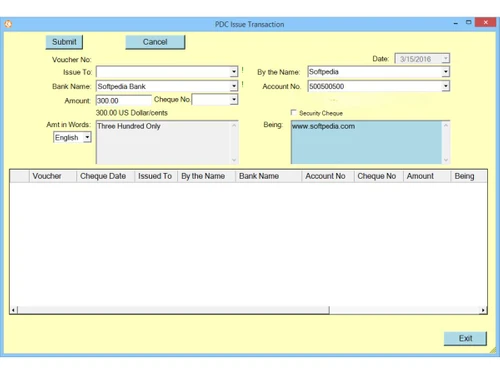Click the Submit button
The image size is (500, 375).
pos(64,42)
